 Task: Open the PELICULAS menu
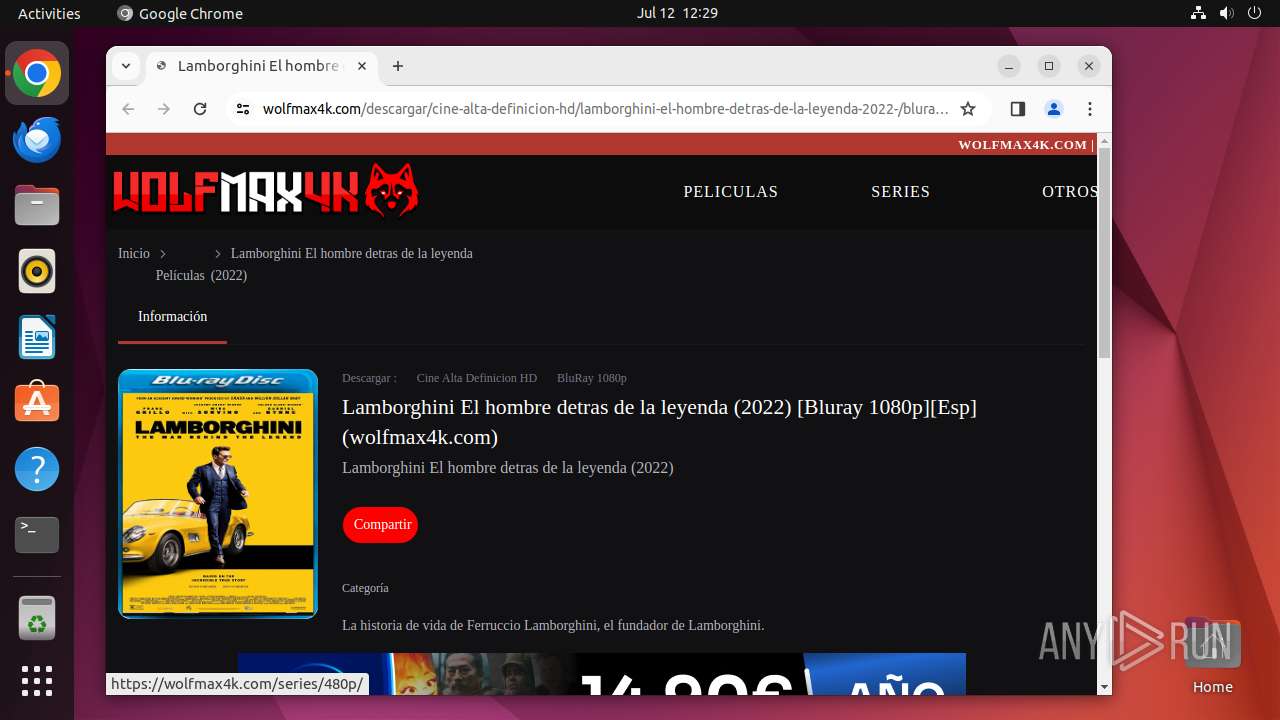(x=730, y=192)
